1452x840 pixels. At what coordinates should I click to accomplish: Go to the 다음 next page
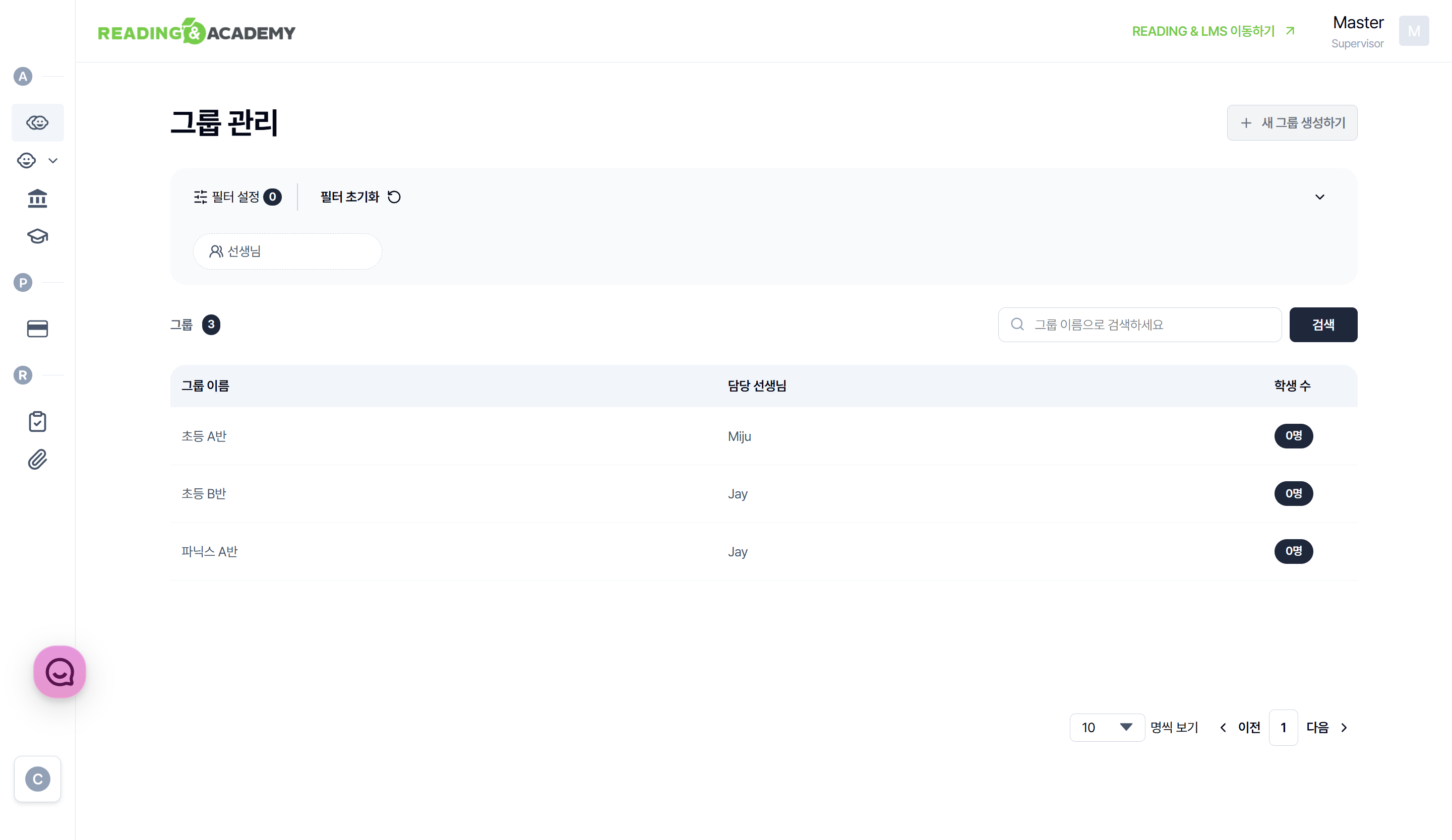coord(1326,728)
